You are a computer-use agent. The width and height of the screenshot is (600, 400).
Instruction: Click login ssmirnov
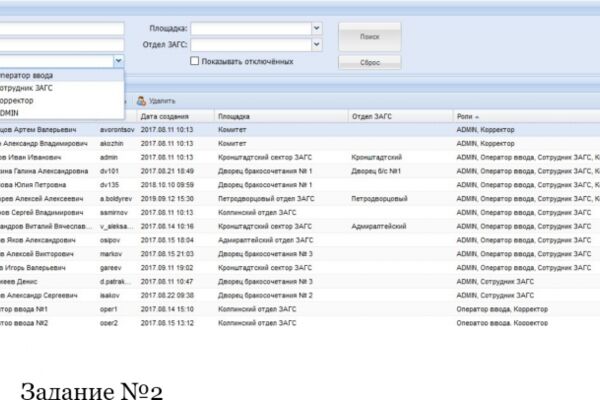tap(114, 212)
